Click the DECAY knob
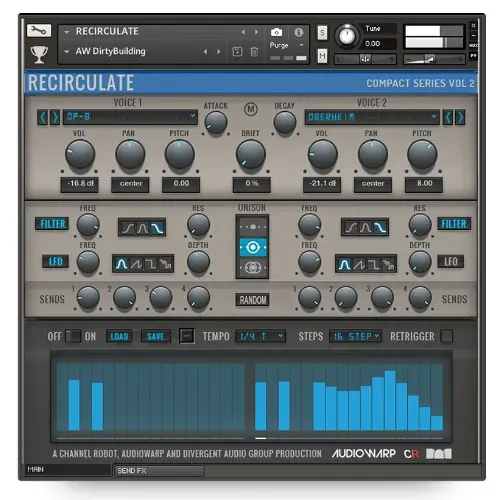 coord(285,122)
